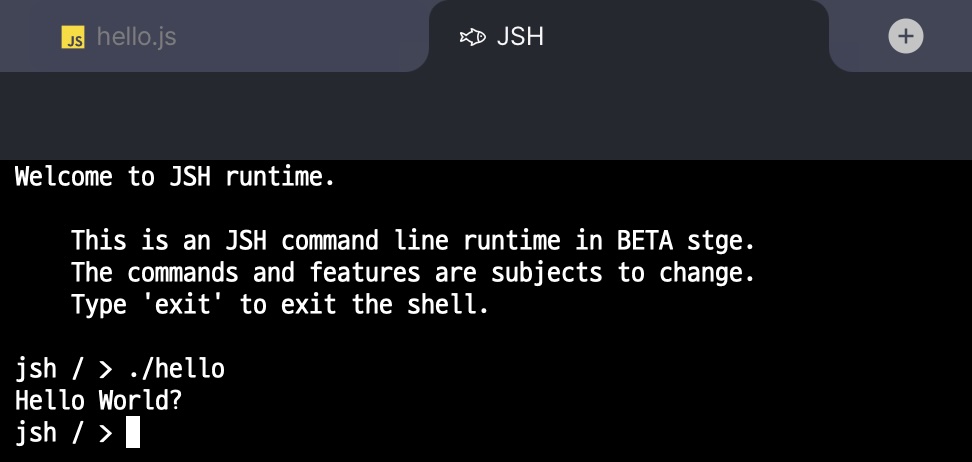Click the last 'jsh / >' prompt
Viewport: 972px width, 462px height.
64,433
